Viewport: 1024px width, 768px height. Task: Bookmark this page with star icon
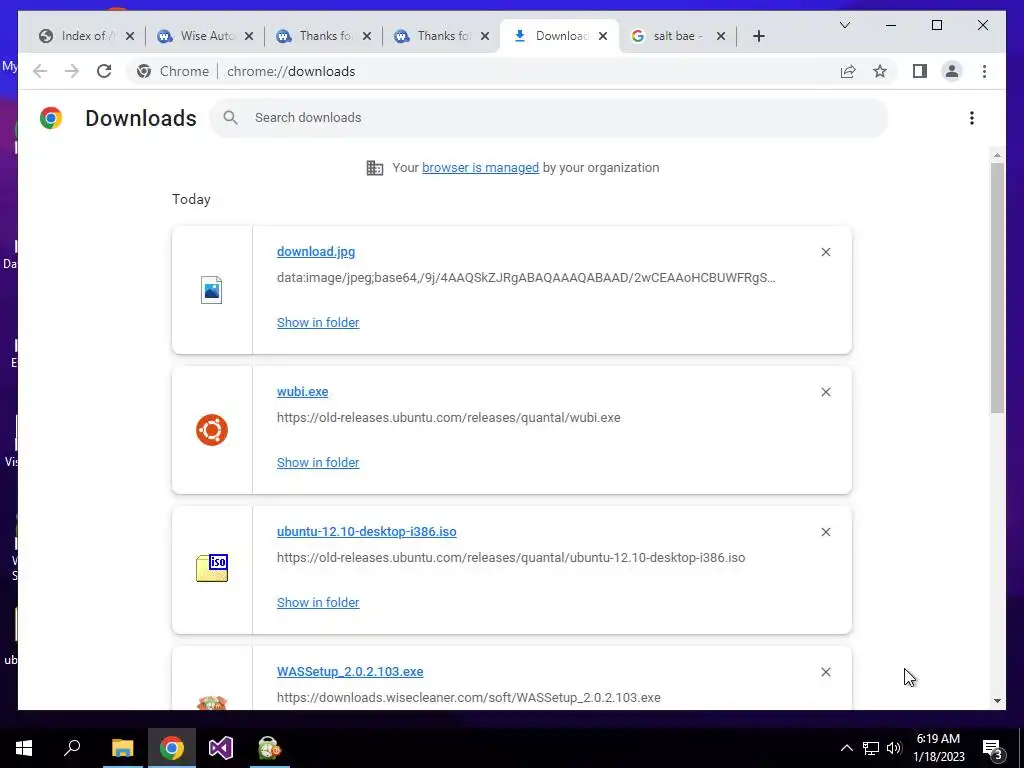click(x=880, y=71)
